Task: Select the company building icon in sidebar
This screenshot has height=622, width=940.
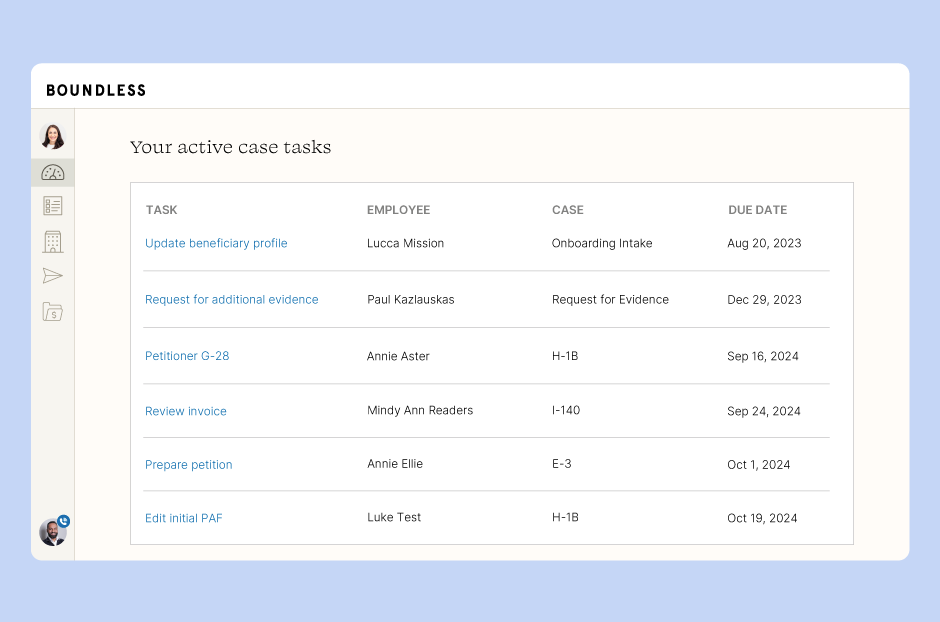Action: 53,241
